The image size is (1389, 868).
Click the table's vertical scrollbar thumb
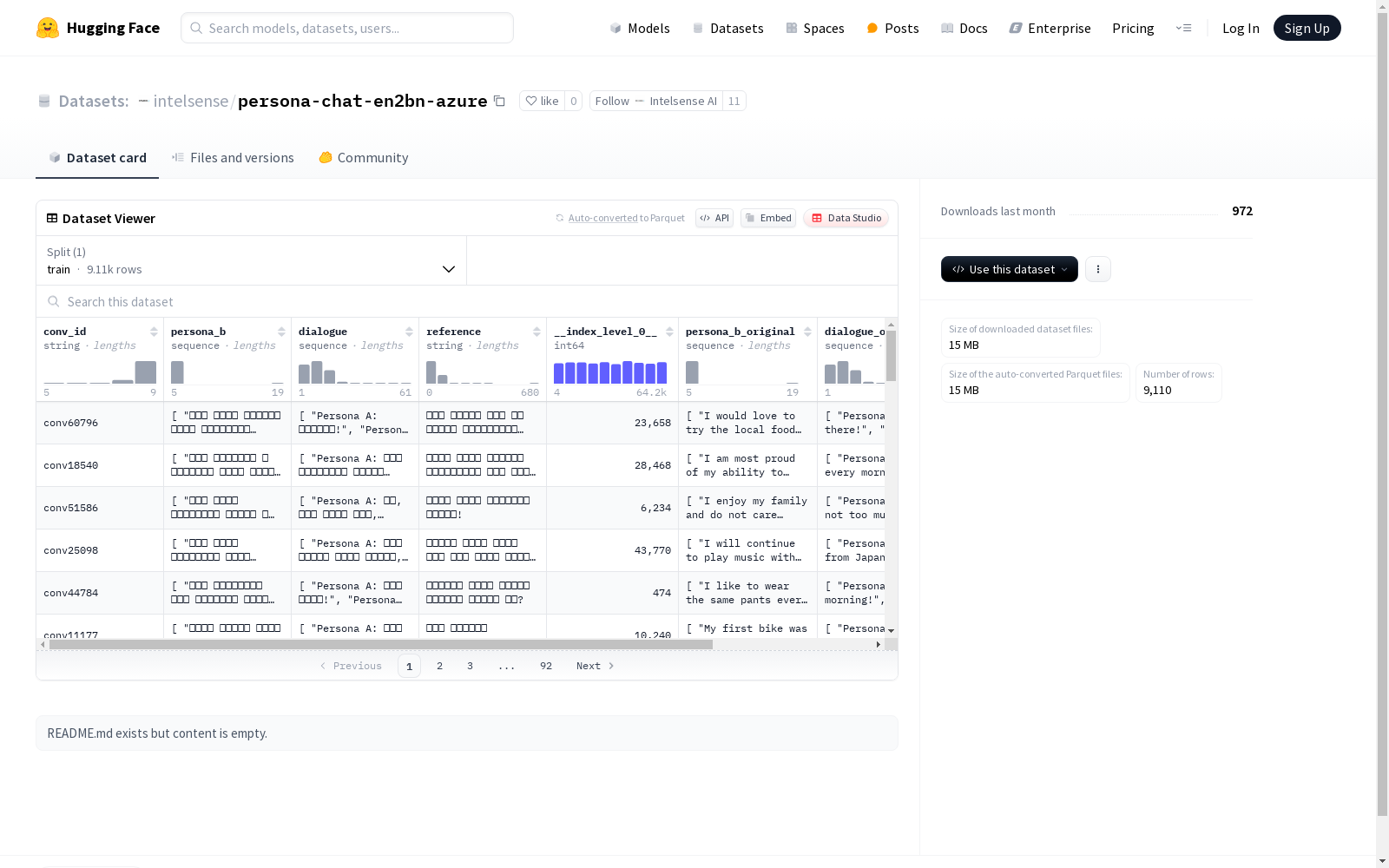(x=891, y=355)
